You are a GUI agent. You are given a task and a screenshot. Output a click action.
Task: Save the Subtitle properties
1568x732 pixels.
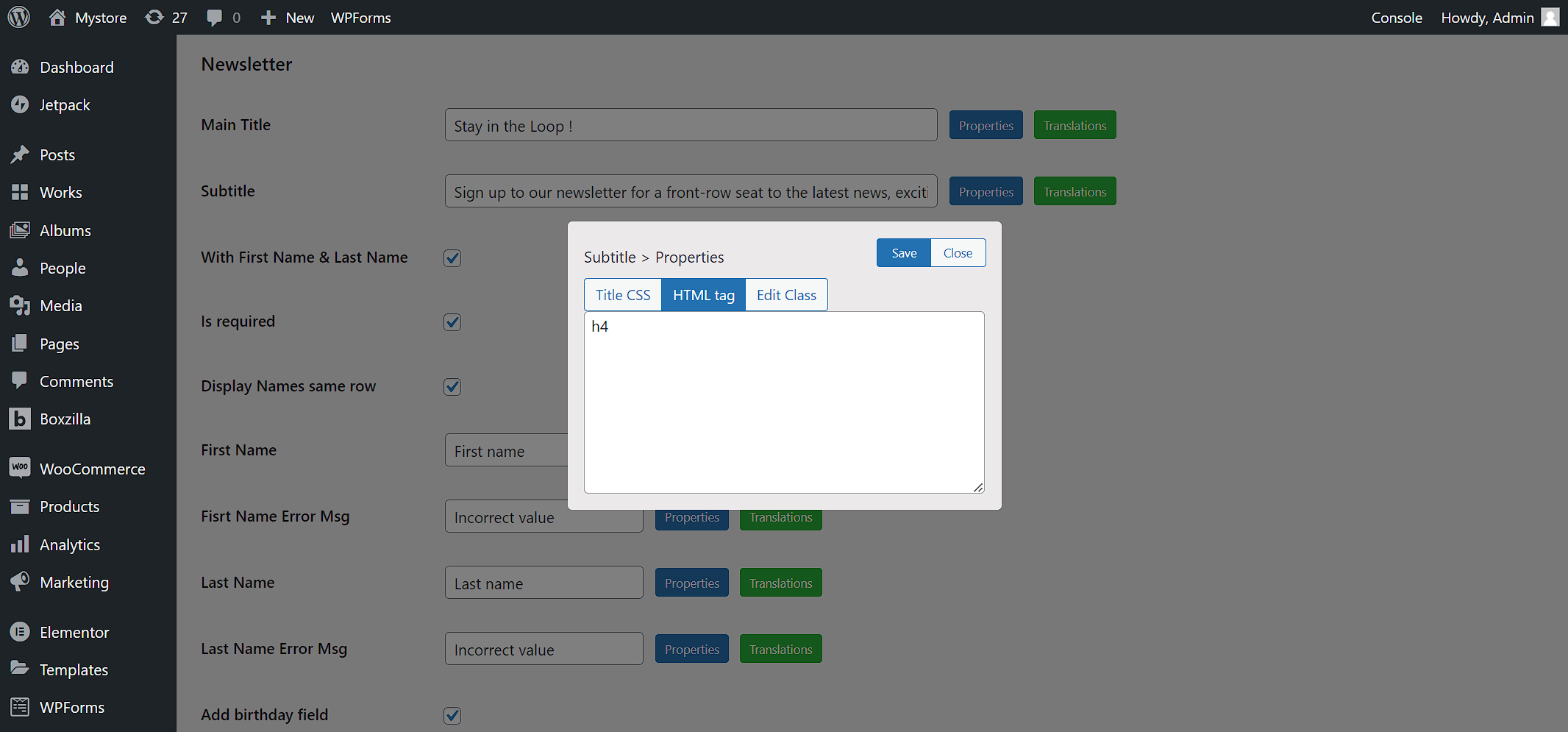pyautogui.click(x=904, y=253)
